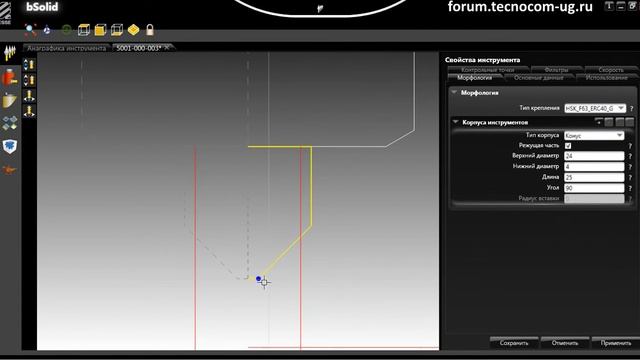Screen dimensions: 640x360
Task: Click the Угол input field
Action: [594, 188]
